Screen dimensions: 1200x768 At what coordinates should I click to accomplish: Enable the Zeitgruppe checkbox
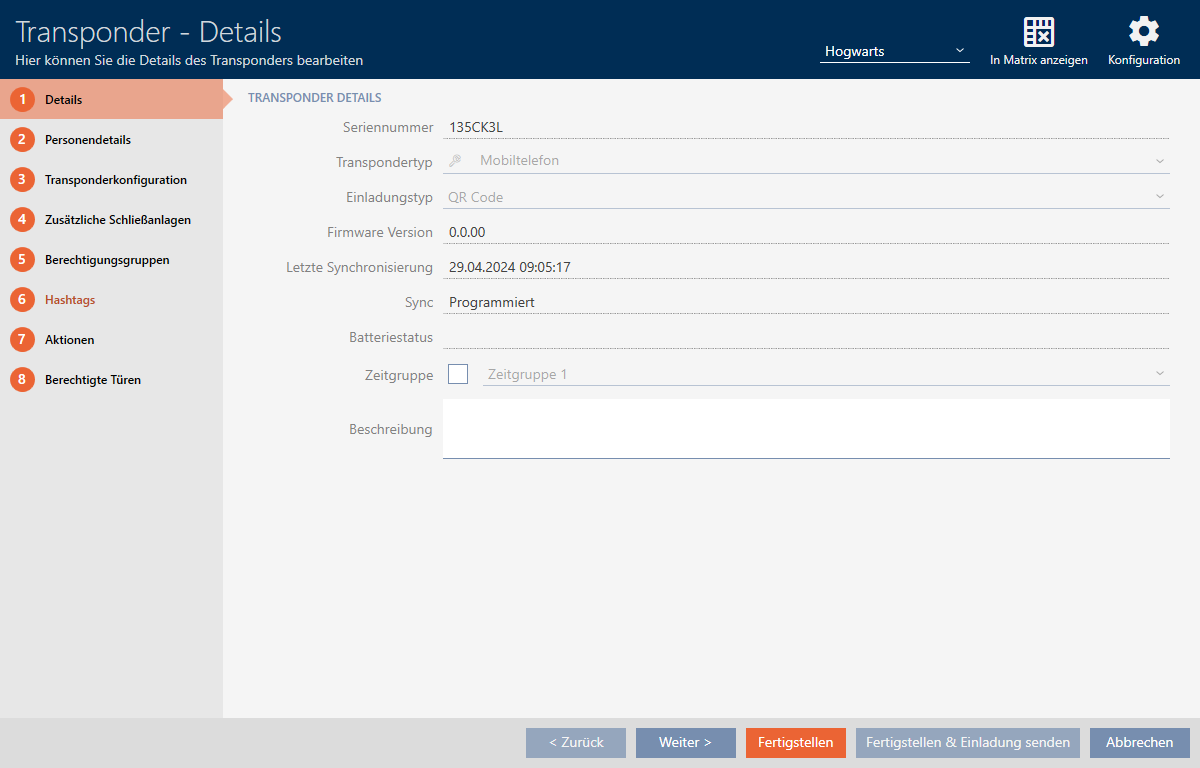tap(458, 374)
